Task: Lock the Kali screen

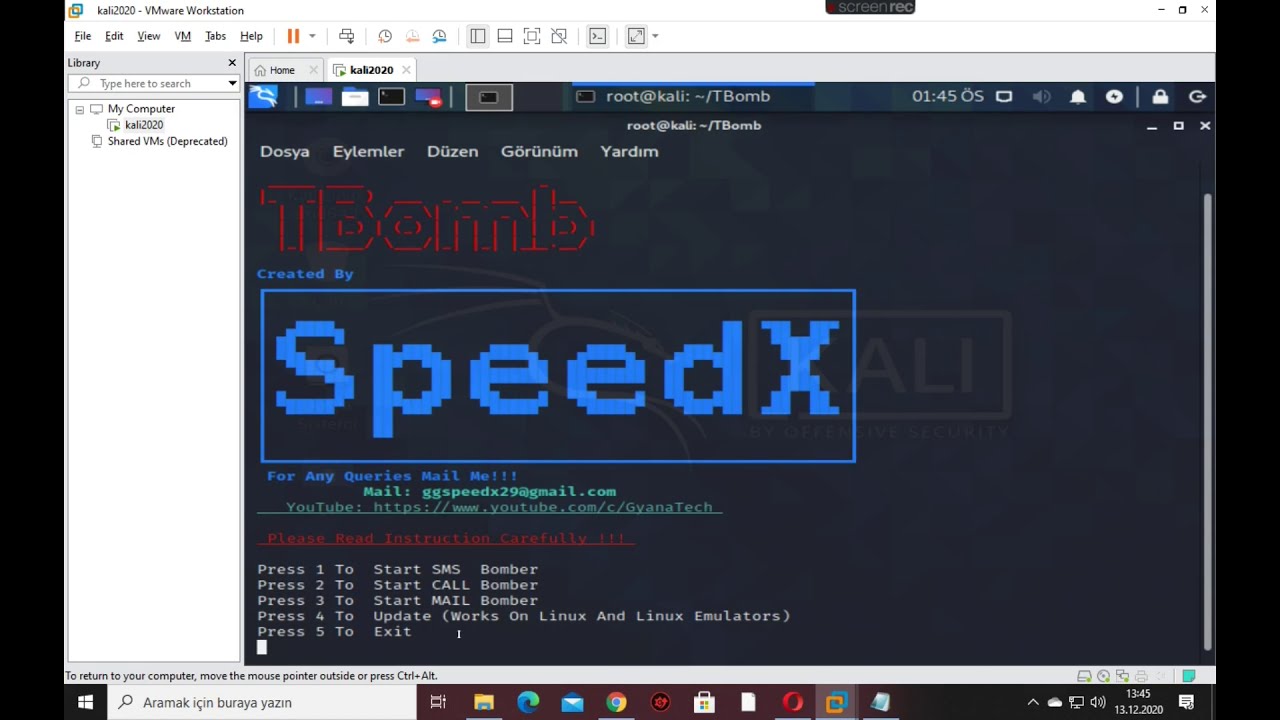Action: coord(1160,96)
